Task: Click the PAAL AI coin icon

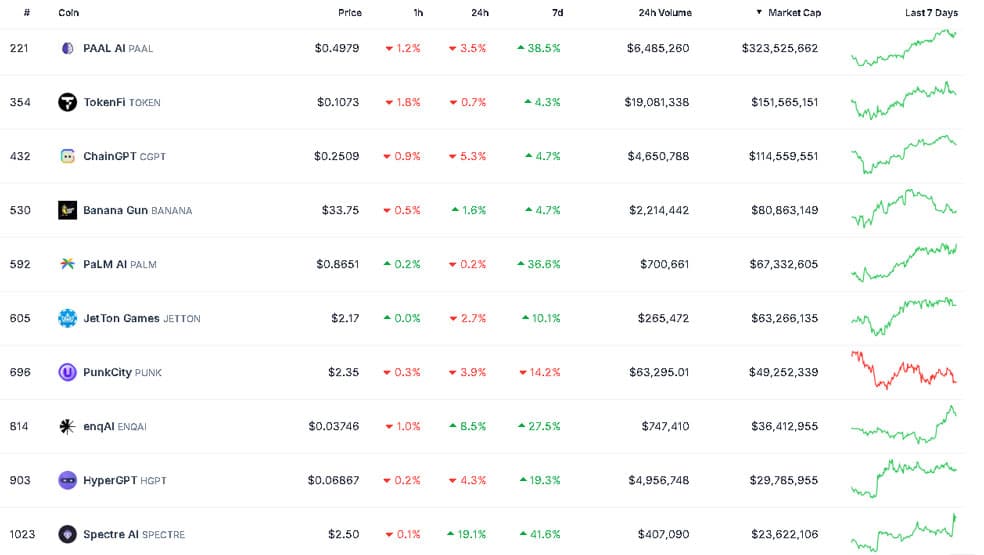Action: click(x=67, y=48)
